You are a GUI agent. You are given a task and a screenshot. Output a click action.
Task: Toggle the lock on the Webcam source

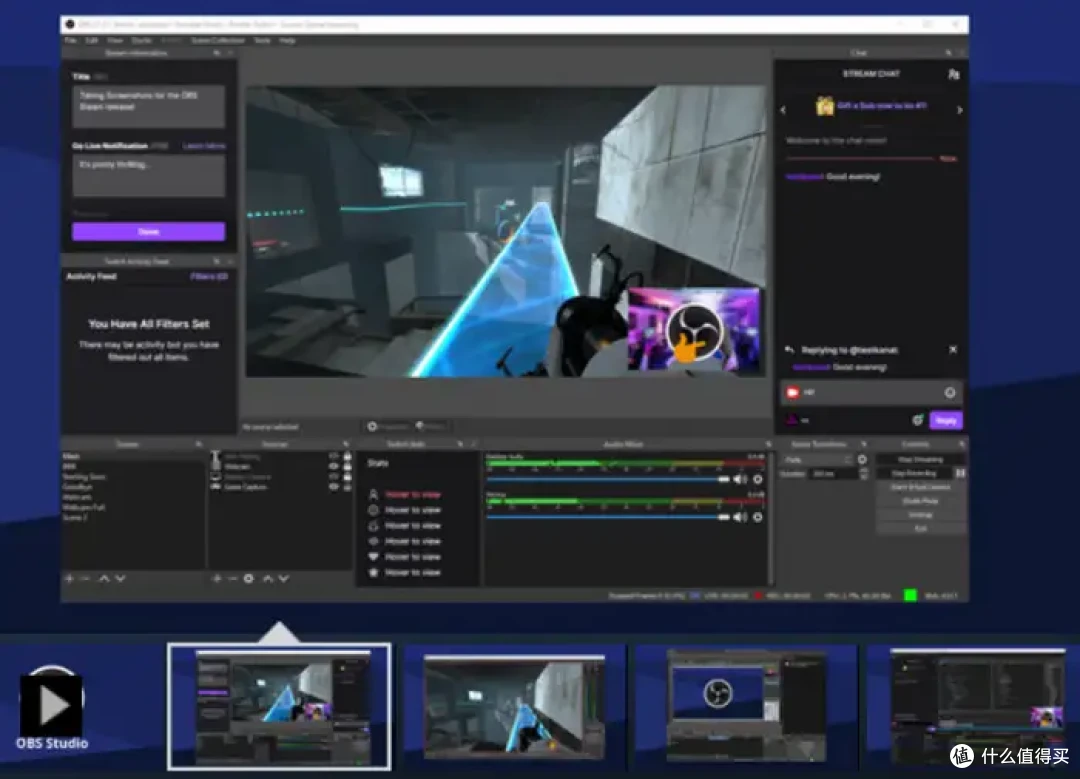pos(347,466)
